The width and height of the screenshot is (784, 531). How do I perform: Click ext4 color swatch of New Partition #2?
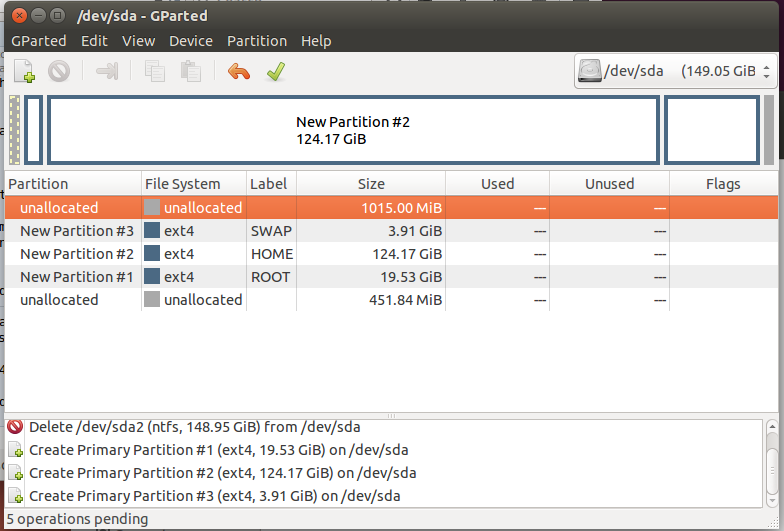tap(152, 254)
